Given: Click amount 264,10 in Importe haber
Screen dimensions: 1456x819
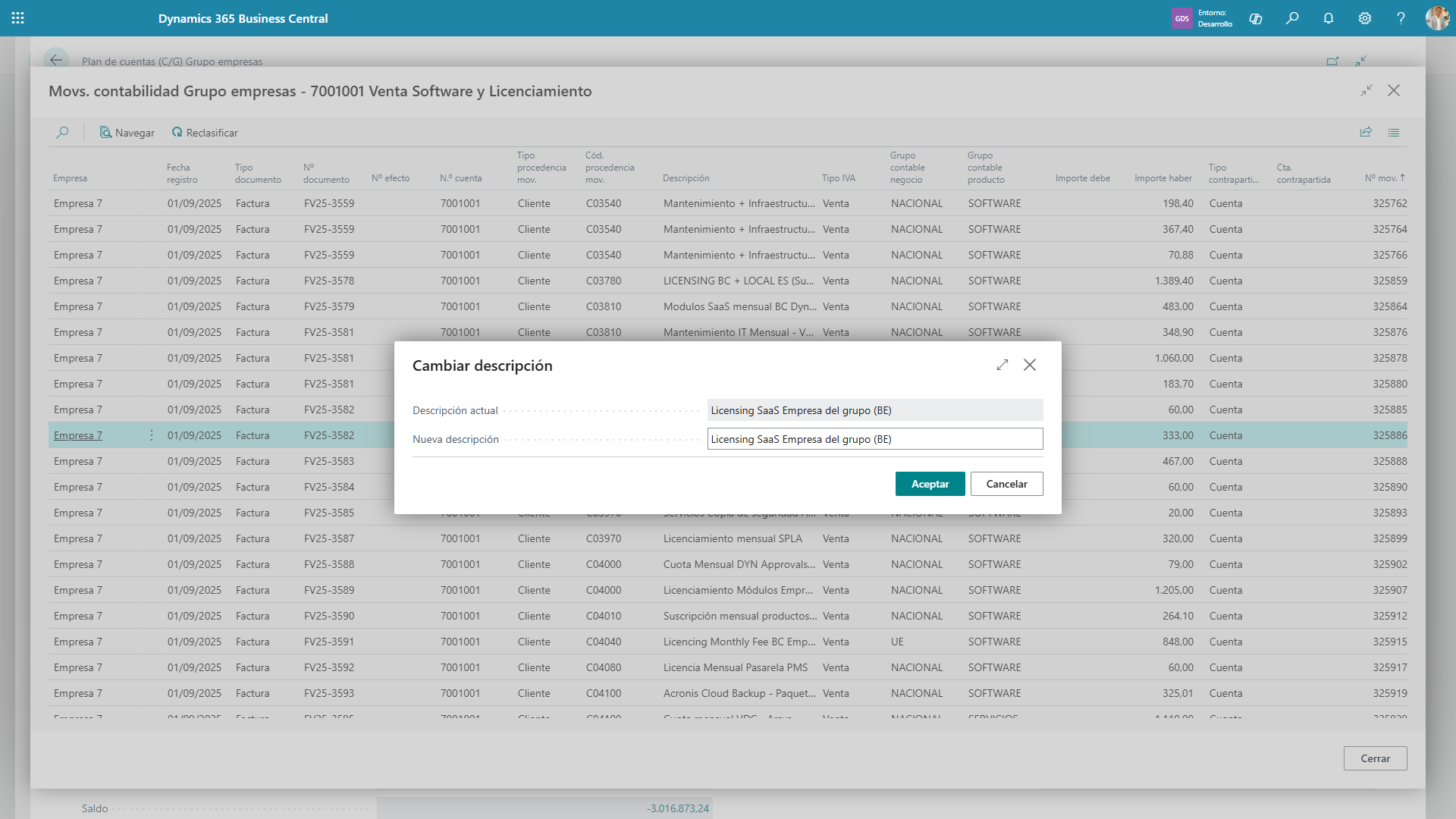Looking at the screenshot, I should 1178,616.
